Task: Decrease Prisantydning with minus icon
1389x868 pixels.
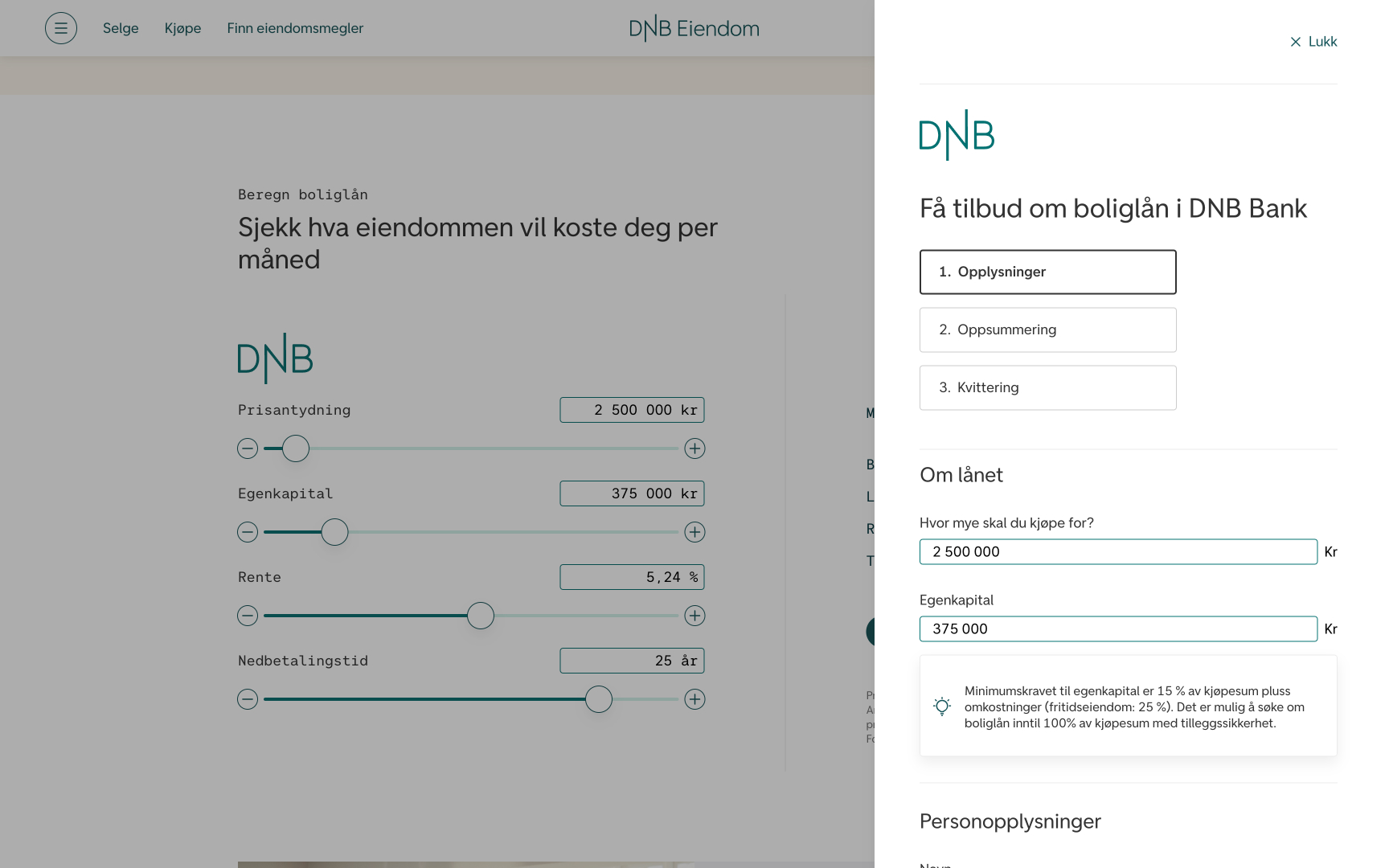Action: 248,448
